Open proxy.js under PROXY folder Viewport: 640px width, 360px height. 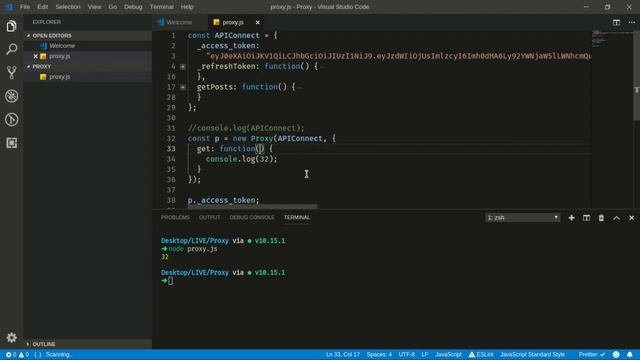[x=88, y=77]
